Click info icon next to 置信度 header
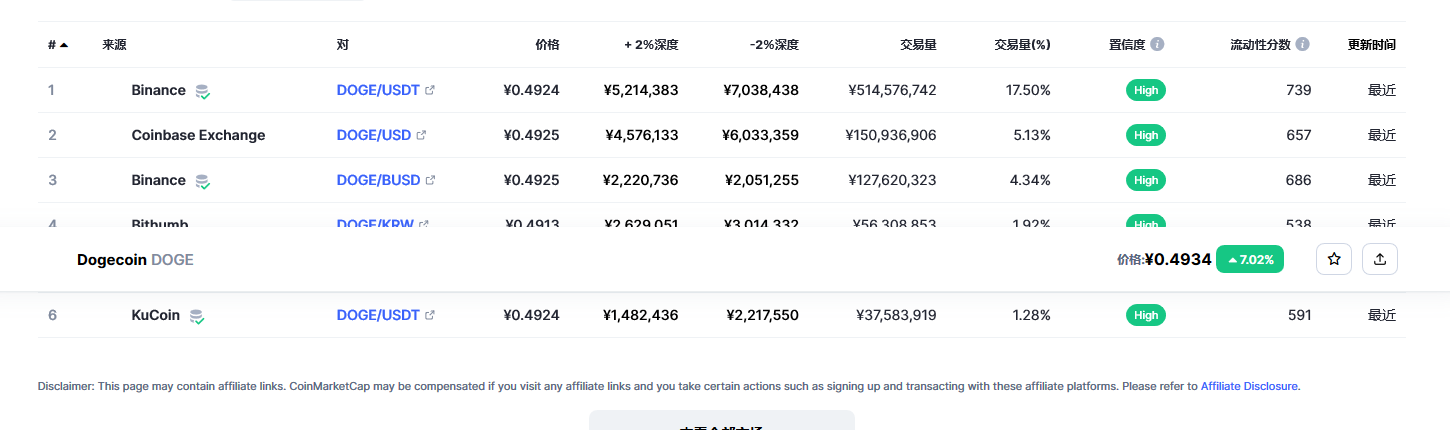This screenshot has width=1450, height=430. (1157, 45)
